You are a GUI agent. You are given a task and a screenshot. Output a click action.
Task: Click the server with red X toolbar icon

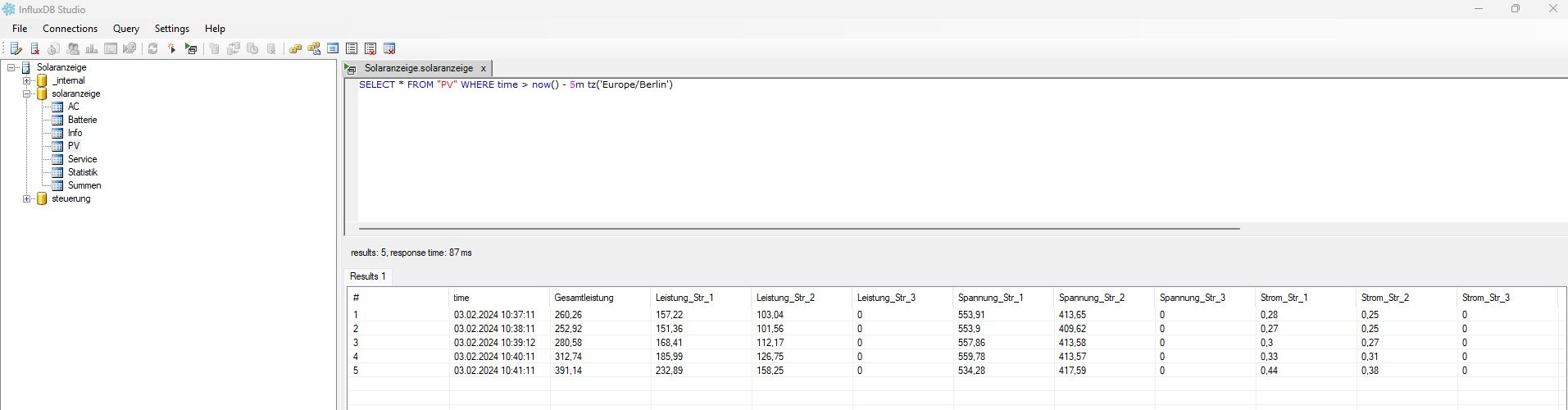[x=34, y=49]
